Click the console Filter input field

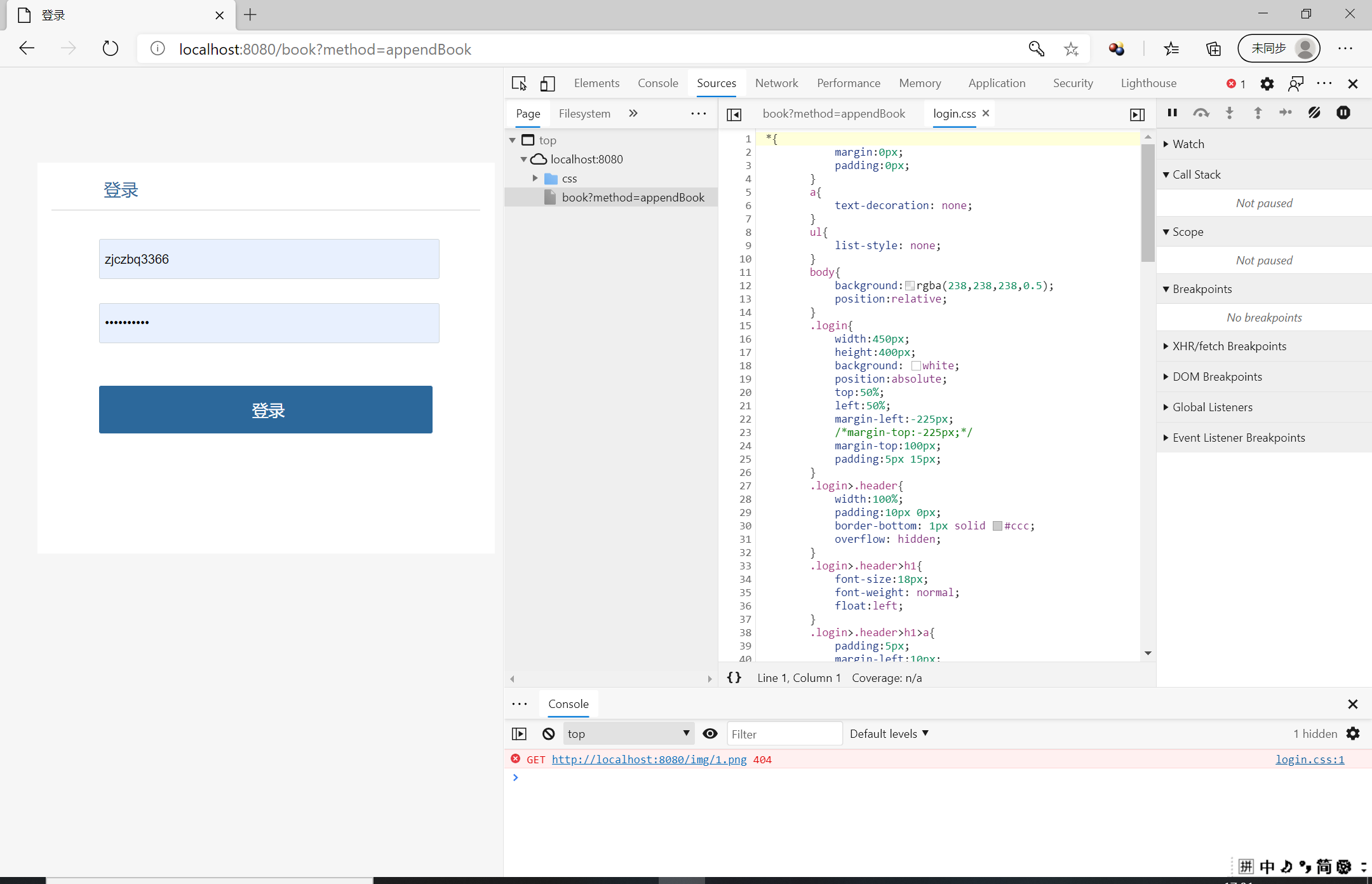784,734
